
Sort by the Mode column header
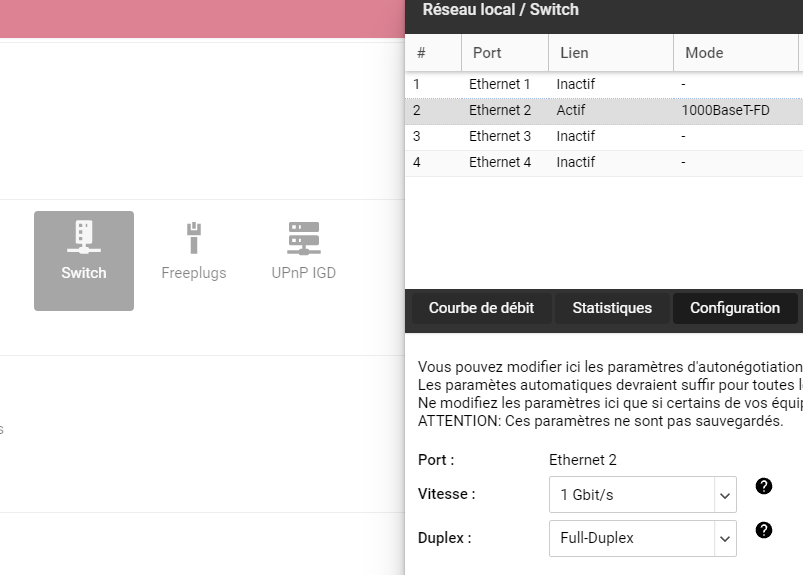(x=735, y=53)
